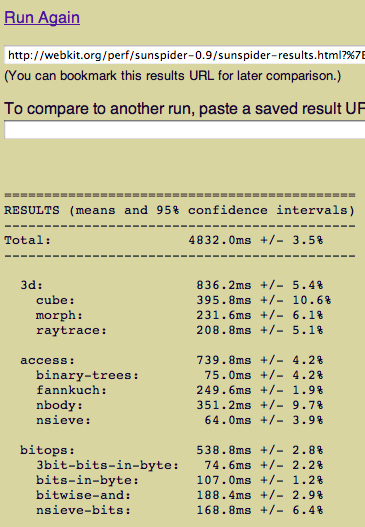The height and width of the screenshot is (527, 365).
Task: Select the results URL field with webkit.org address
Action: pos(185,55)
